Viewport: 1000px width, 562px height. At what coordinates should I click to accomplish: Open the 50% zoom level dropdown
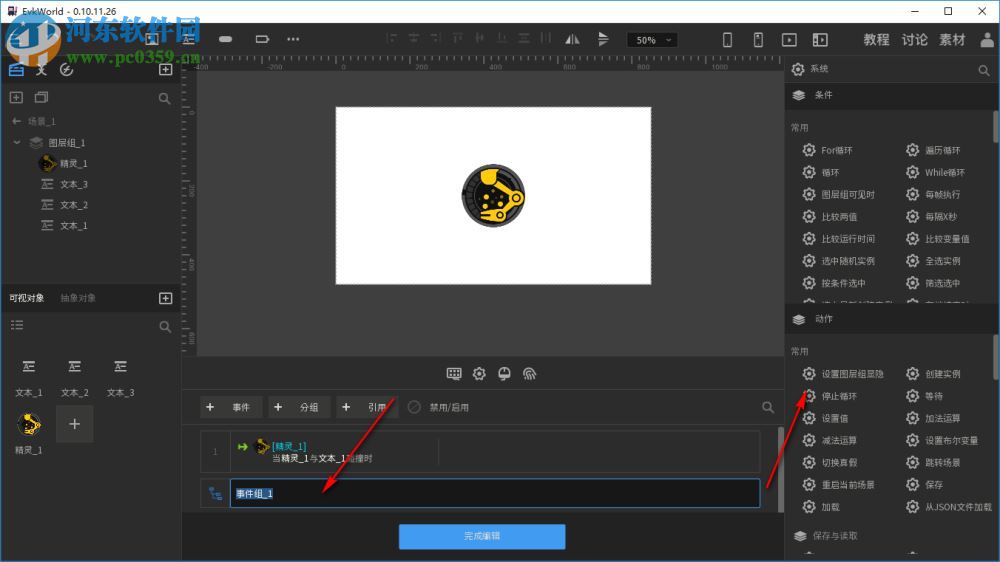click(652, 40)
